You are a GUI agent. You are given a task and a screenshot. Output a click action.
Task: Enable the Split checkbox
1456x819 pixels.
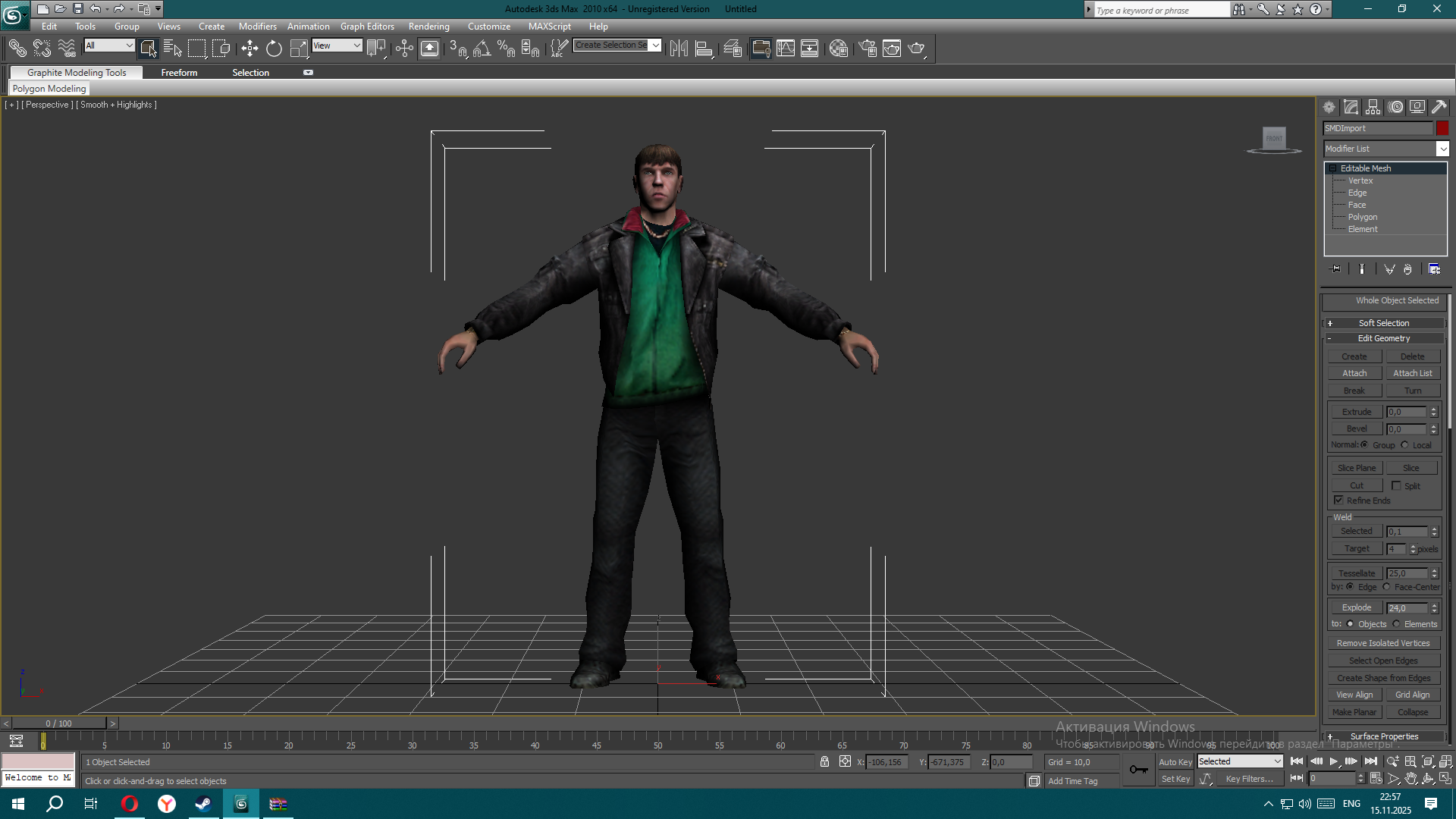[x=1396, y=485]
